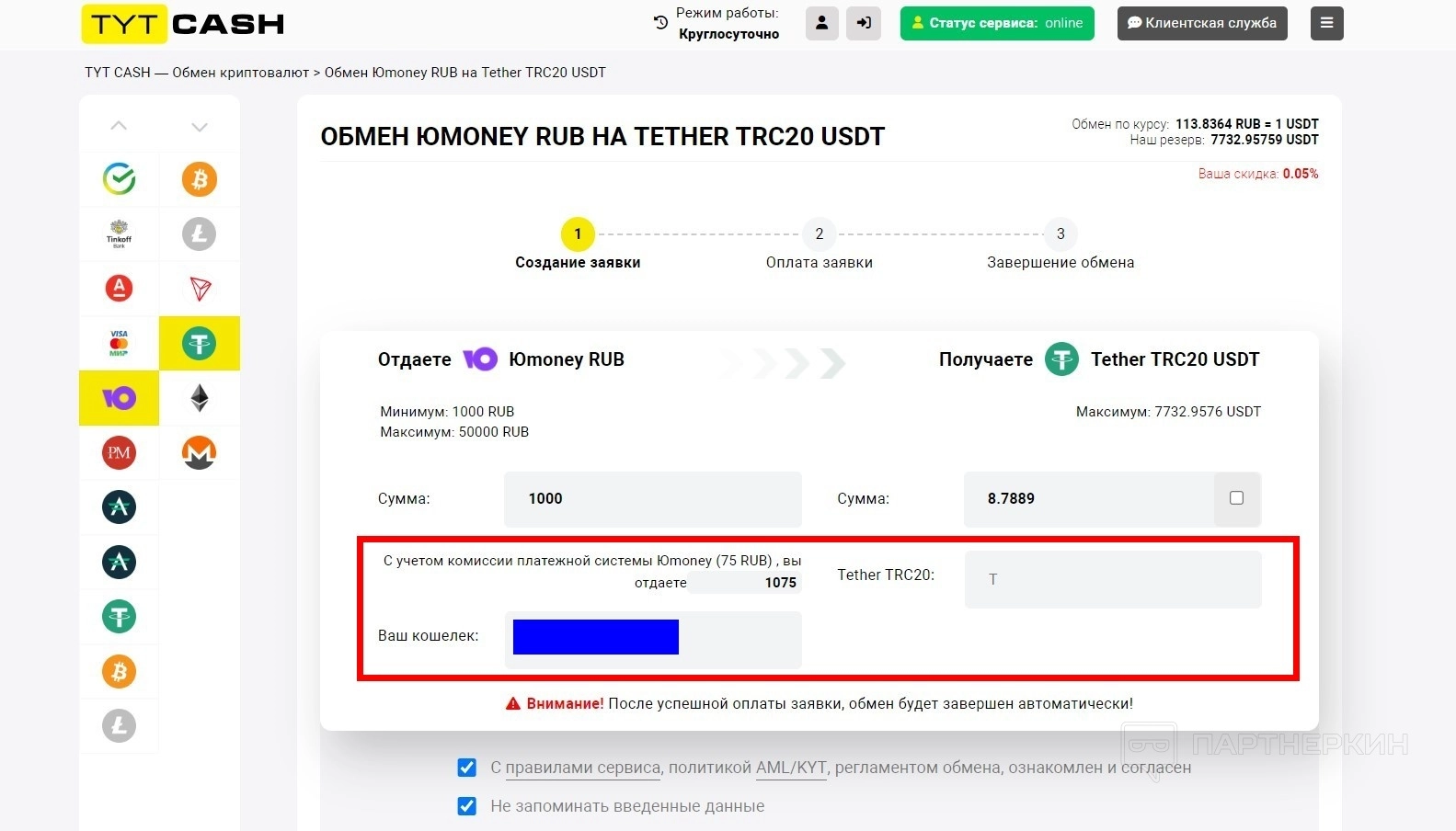
Task: Click the exchange rate '113.8364 RUB = 1 USDT'
Action: pyautogui.click(x=1247, y=124)
